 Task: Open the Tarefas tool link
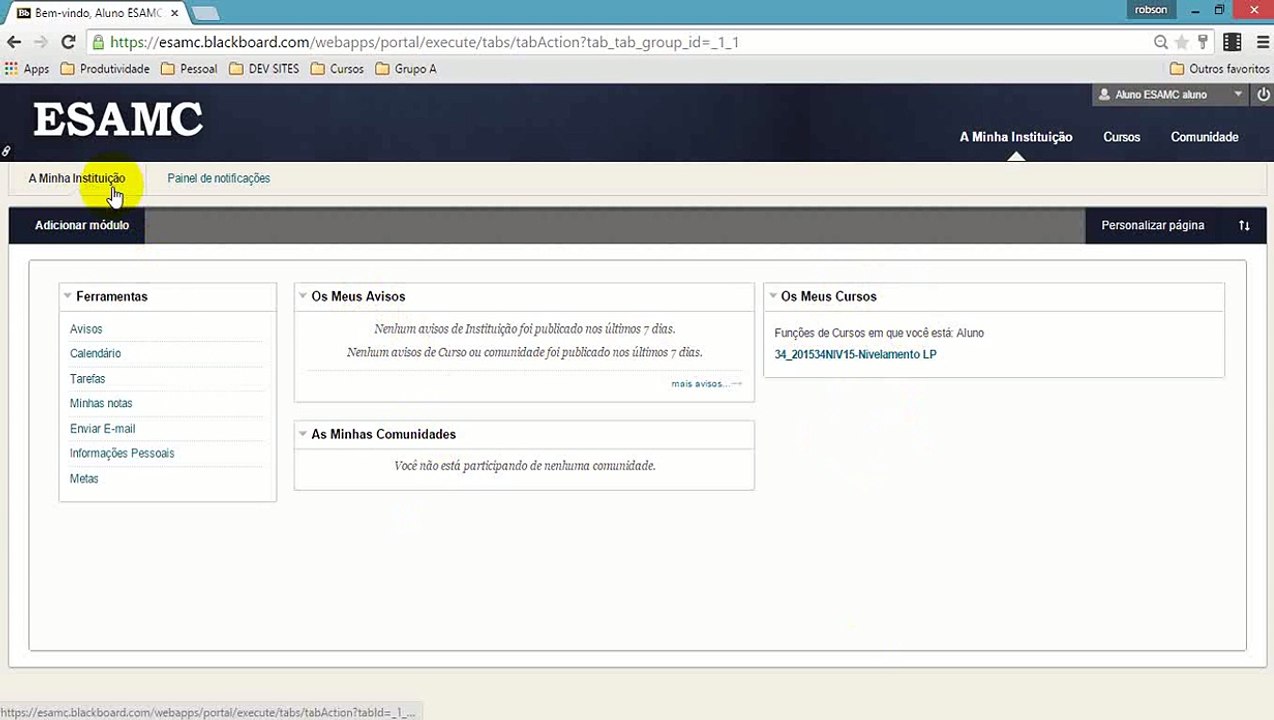point(87,379)
